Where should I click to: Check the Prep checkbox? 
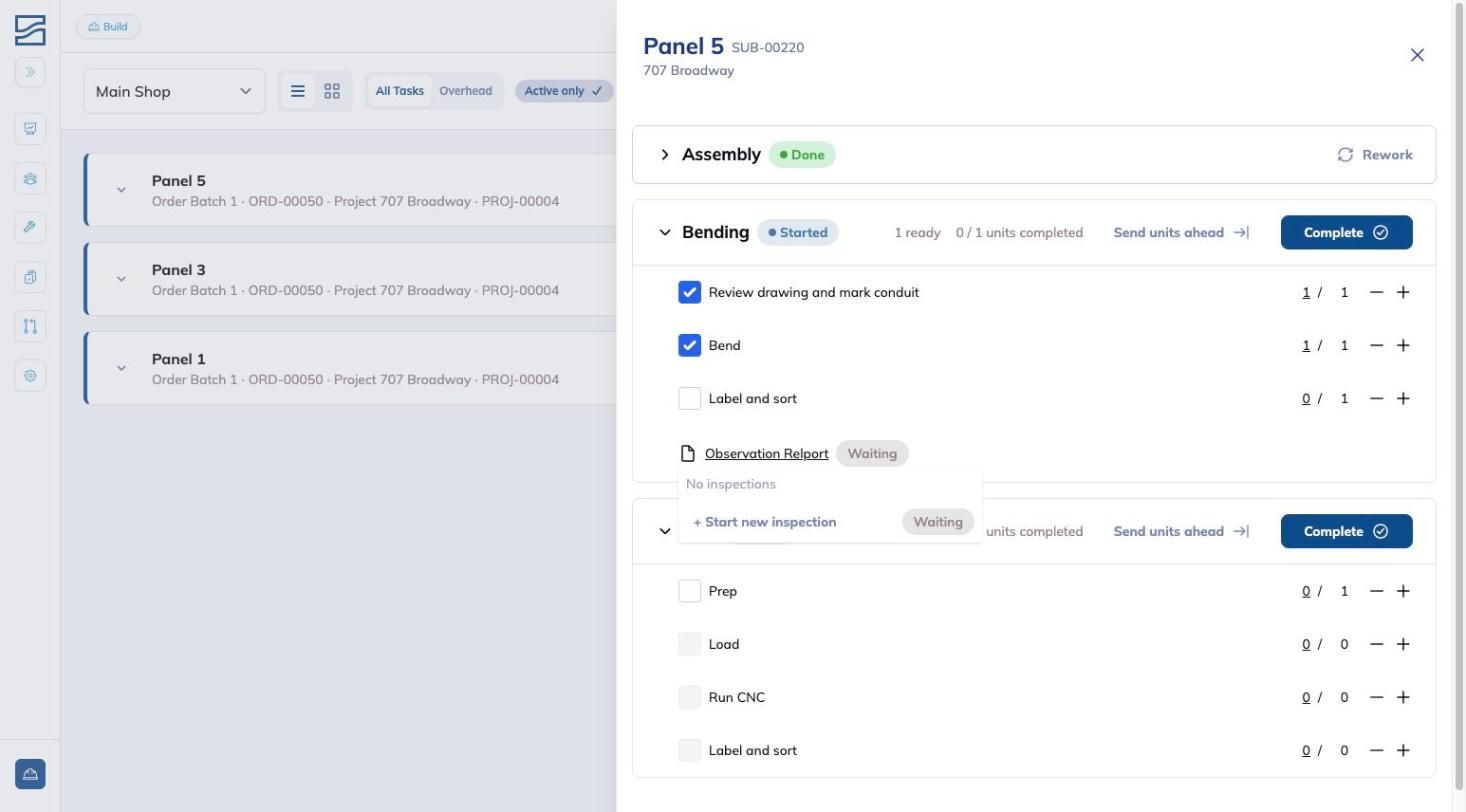pos(689,591)
